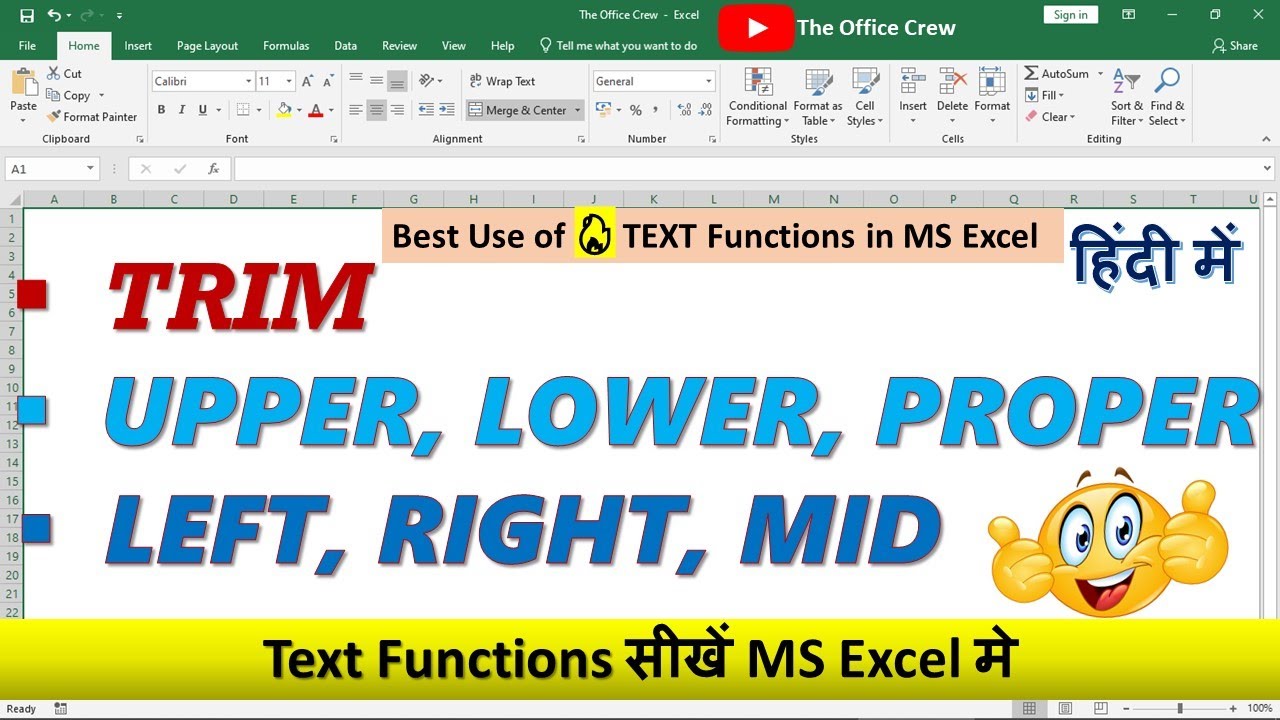1280x720 pixels.
Task: Open Find & Select menu
Action: 1167,97
